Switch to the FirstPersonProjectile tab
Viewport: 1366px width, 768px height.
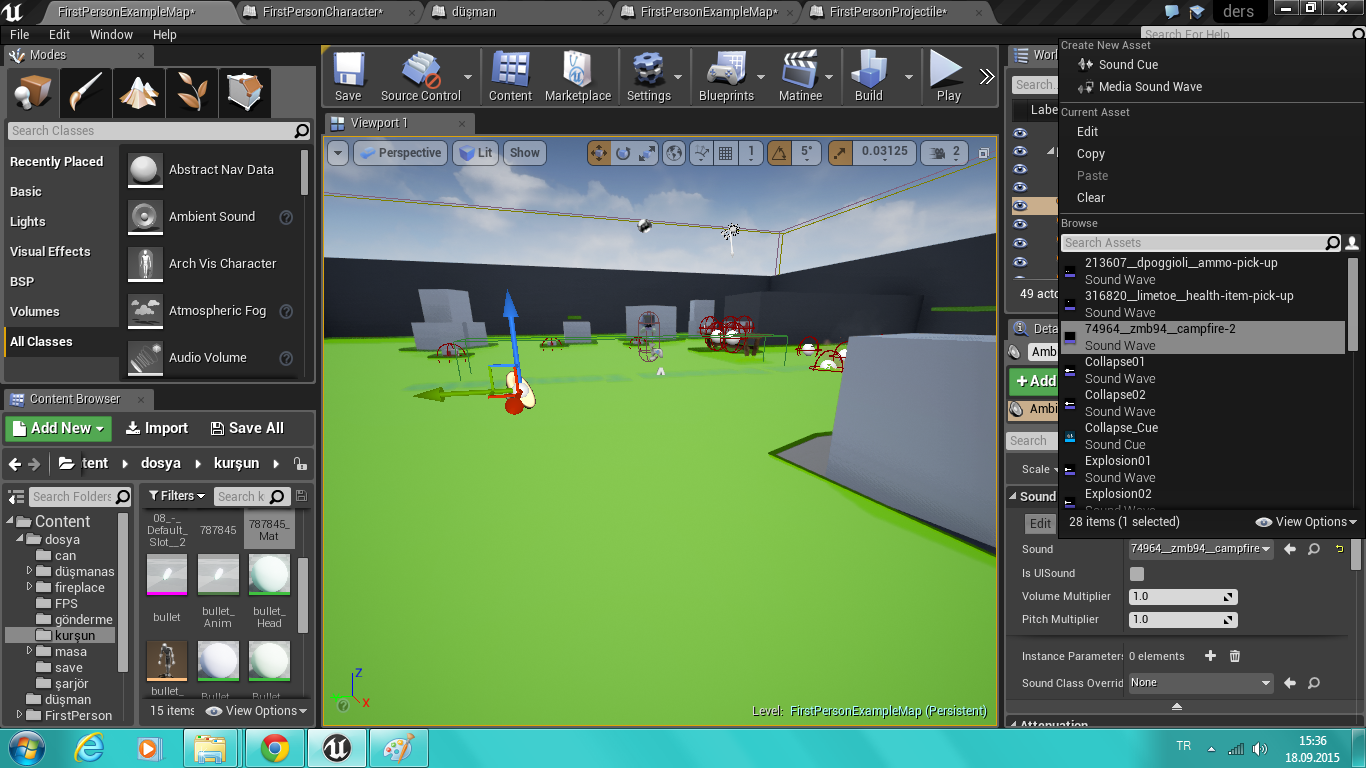tap(887, 12)
